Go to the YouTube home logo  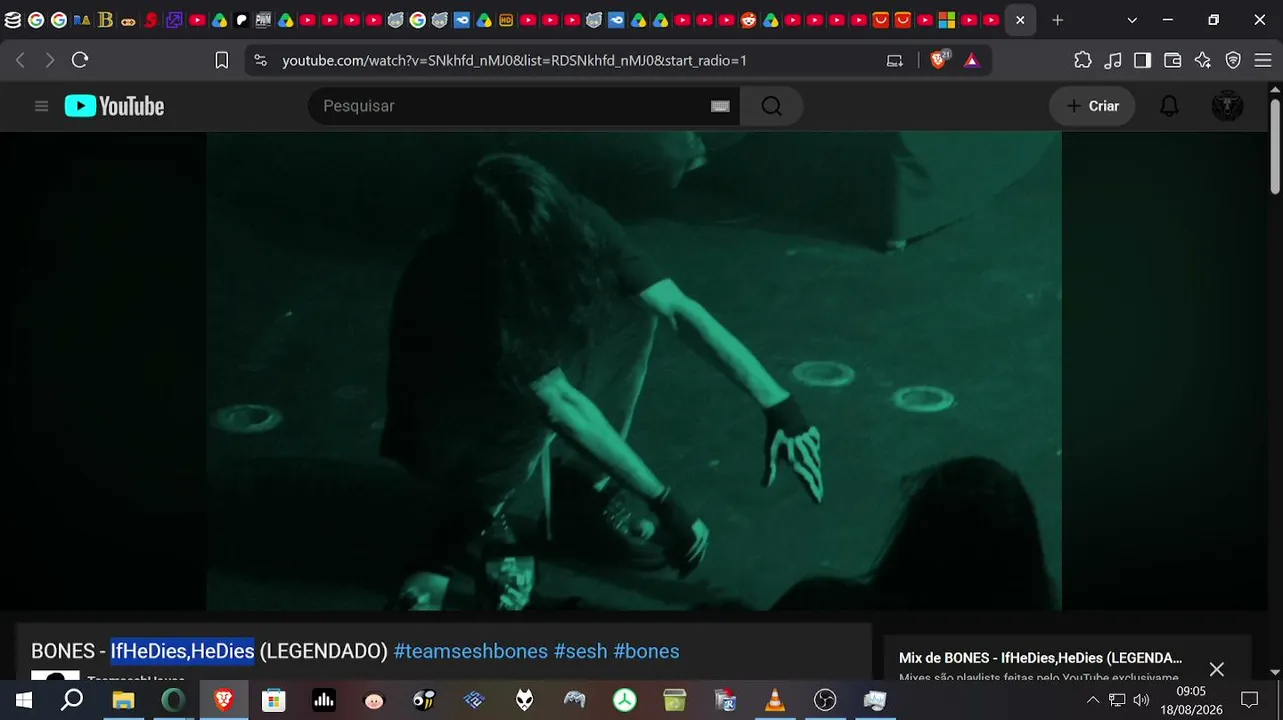click(x=114, y=106)
